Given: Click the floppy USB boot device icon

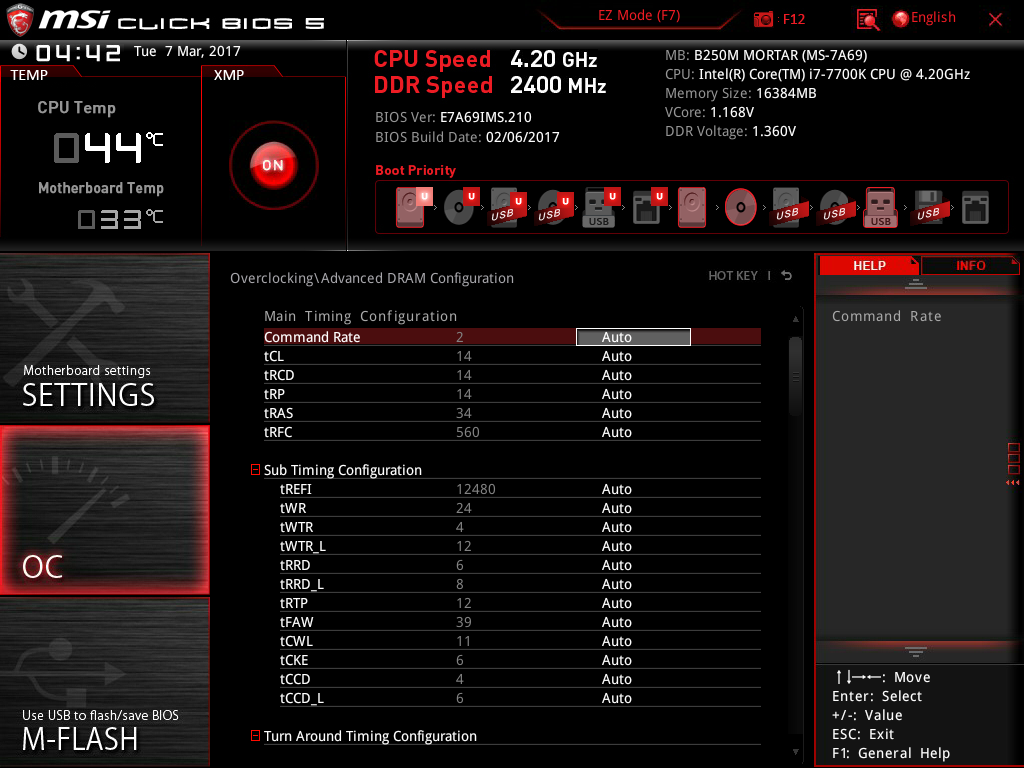Looking at the screenshot, I should click(928, 208).
